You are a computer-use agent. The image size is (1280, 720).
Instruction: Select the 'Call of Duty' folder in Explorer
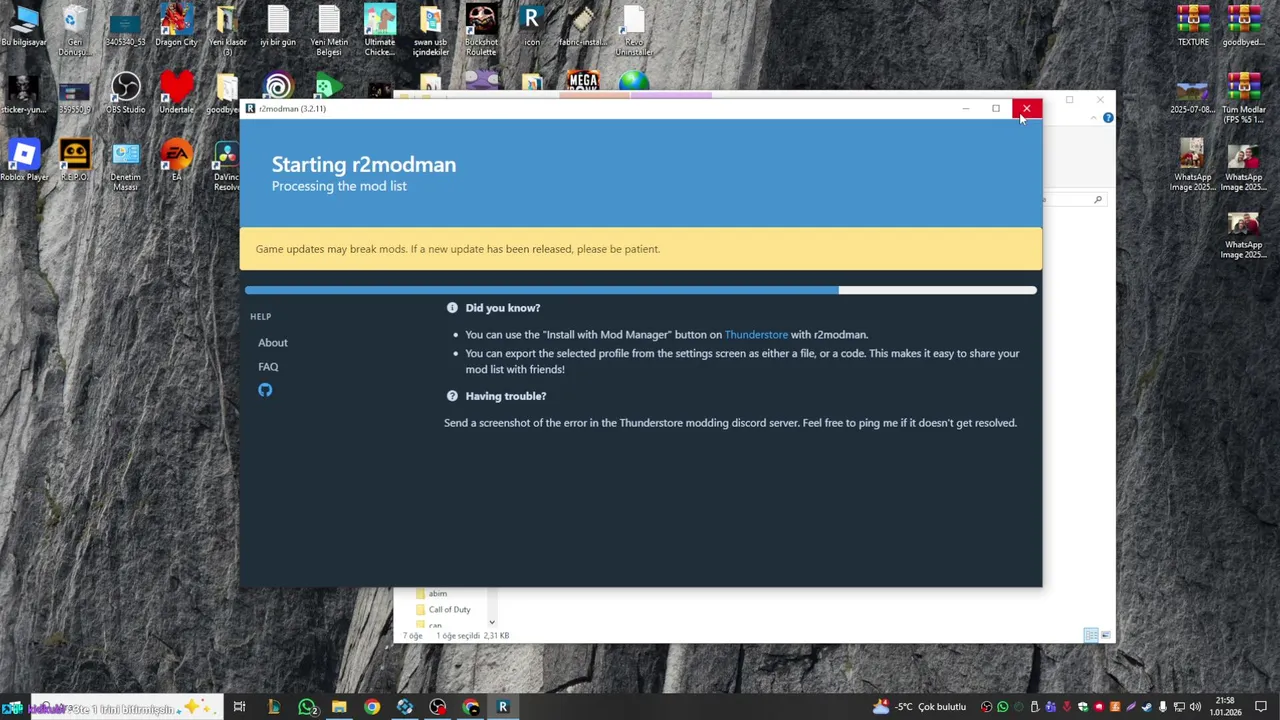click(x=442, y=609)
